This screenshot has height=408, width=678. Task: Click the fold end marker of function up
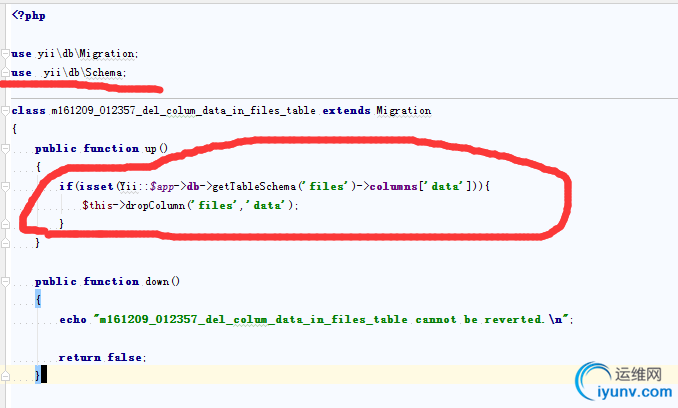[x=5, y=243]
